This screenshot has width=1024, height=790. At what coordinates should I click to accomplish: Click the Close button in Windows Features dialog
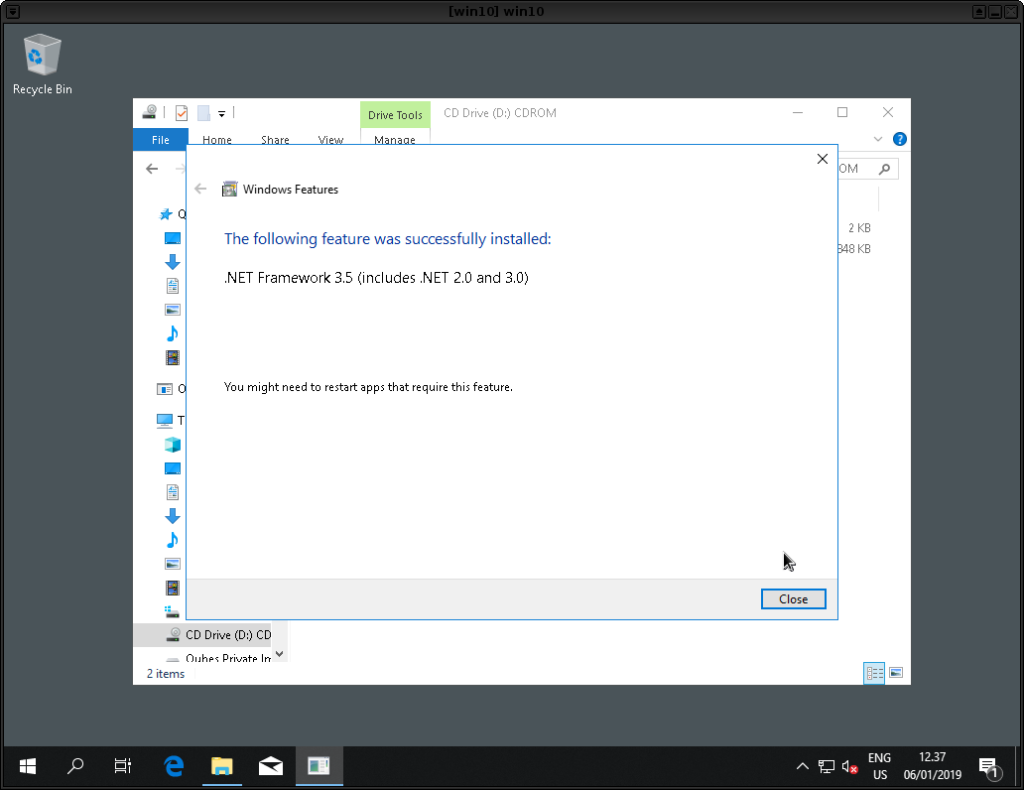[x=793, y=599]
